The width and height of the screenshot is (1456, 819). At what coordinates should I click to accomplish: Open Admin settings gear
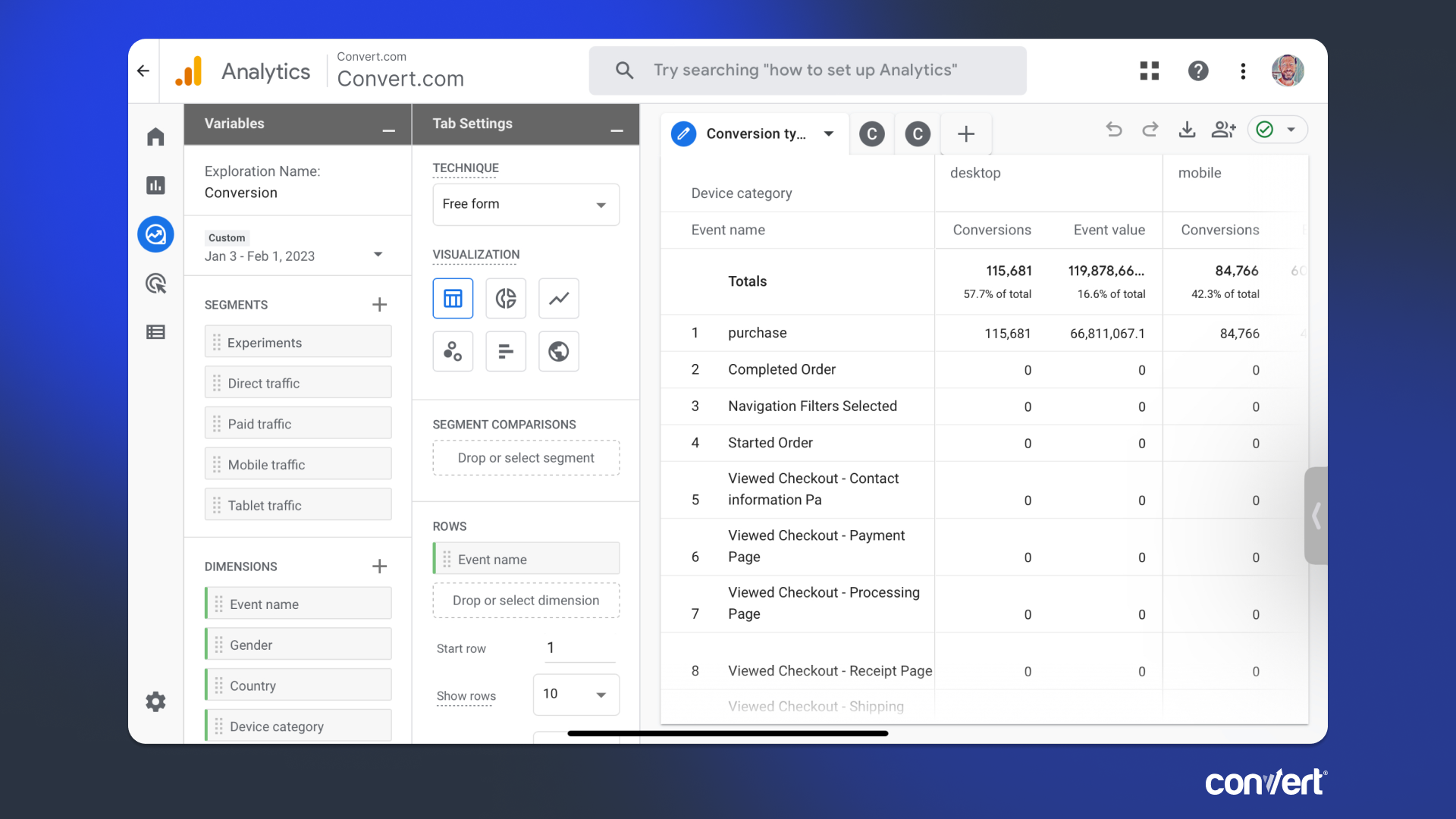pos(155,701)
